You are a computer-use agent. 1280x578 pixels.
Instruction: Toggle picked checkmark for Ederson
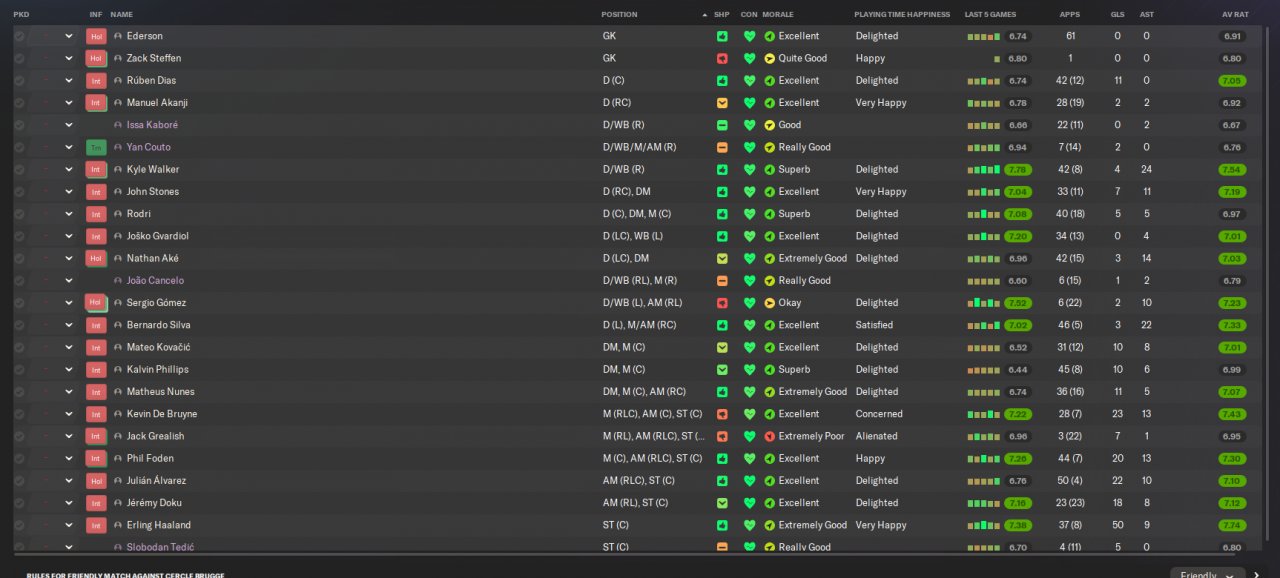(x=19, y=36)
